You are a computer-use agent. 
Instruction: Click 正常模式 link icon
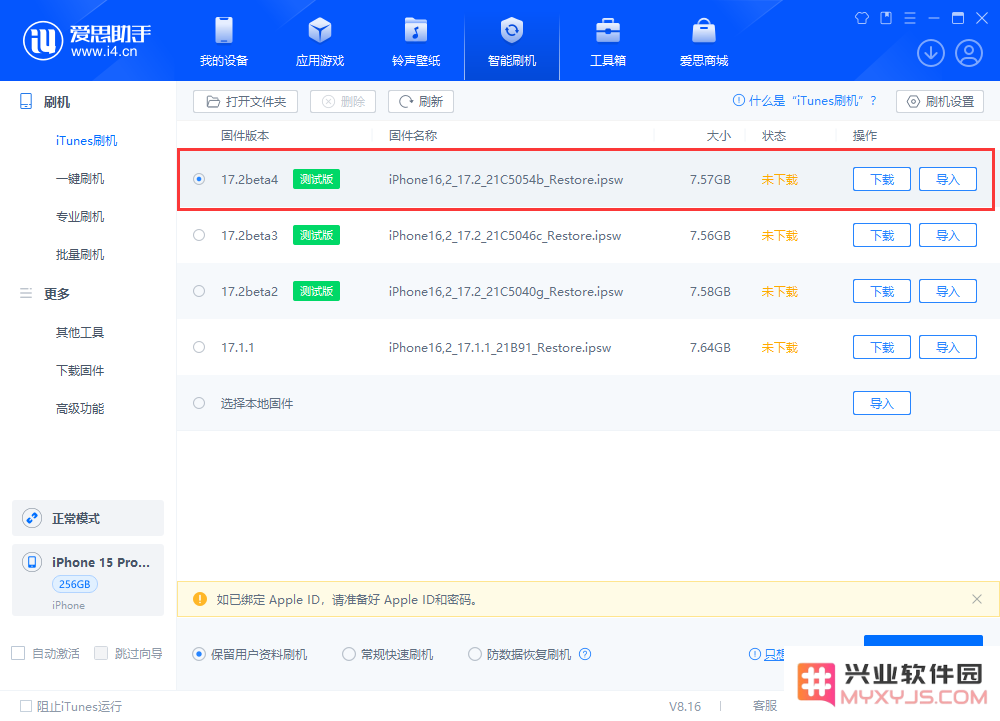tap(32, 518)
